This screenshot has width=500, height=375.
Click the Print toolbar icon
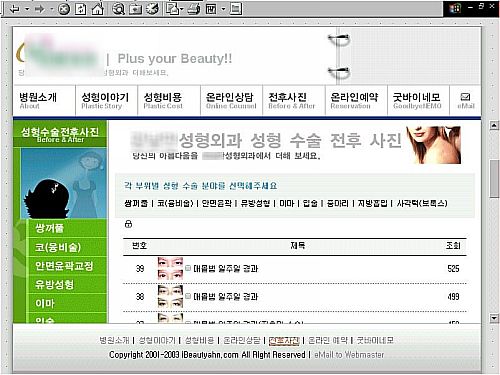point(194,9)
